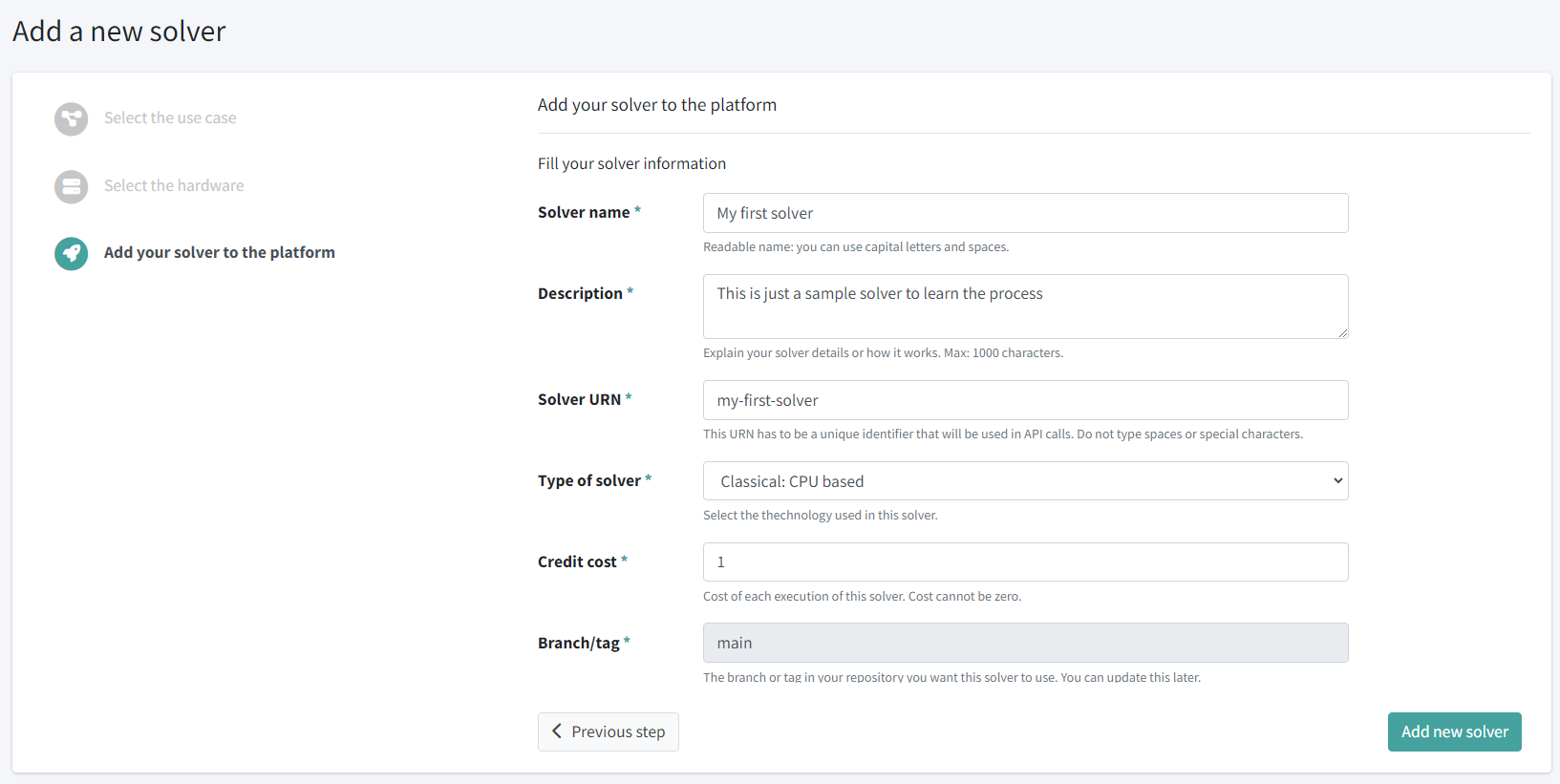Screen dimensions: 1560x784
Task: Select 'Add your solver to the platform' step
Action: 220,253
